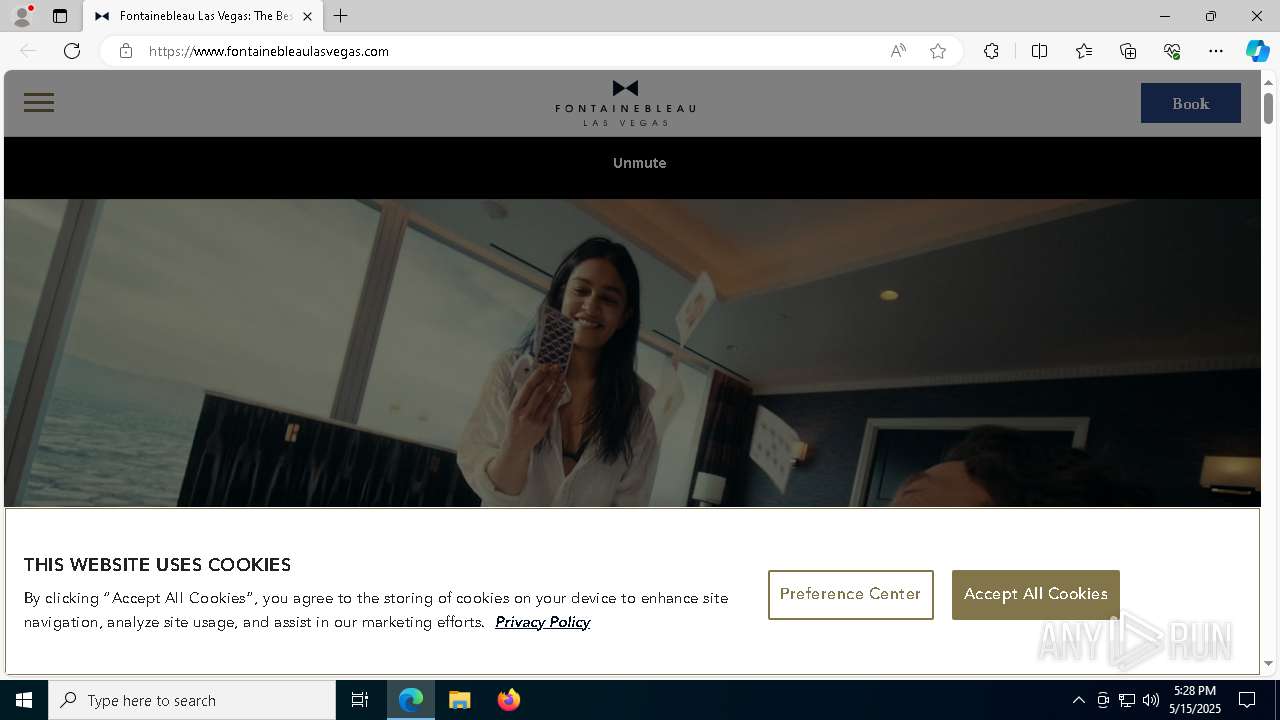
Task: Open the notification center
Action: coord(1247,700)
